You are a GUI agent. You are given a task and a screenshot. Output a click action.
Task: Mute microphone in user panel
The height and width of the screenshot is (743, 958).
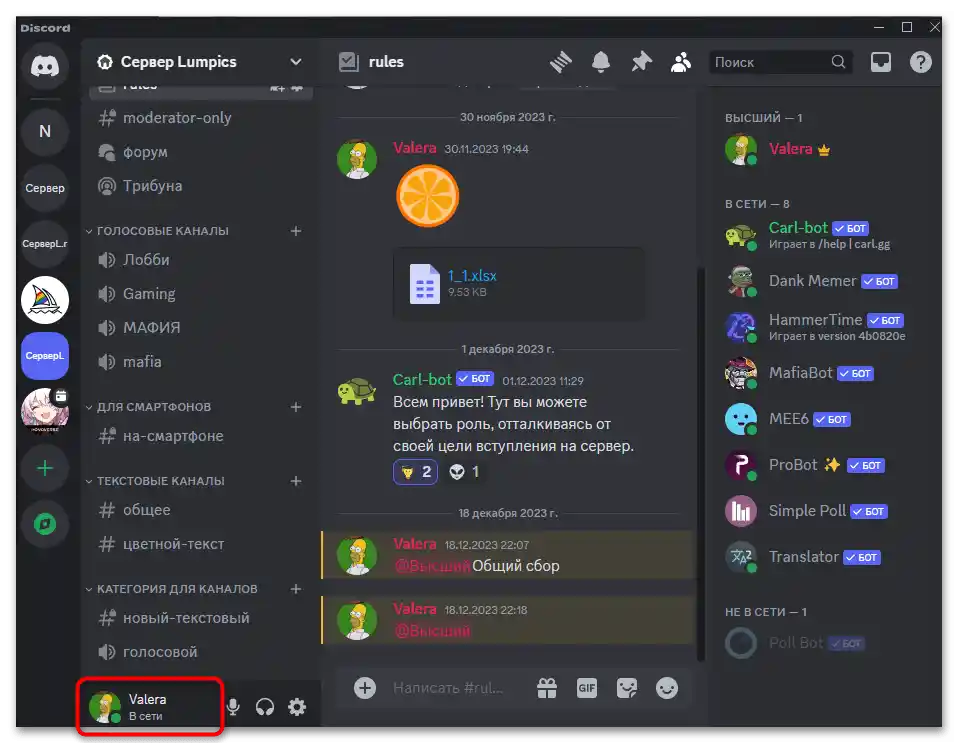click(x=233, y=707)
